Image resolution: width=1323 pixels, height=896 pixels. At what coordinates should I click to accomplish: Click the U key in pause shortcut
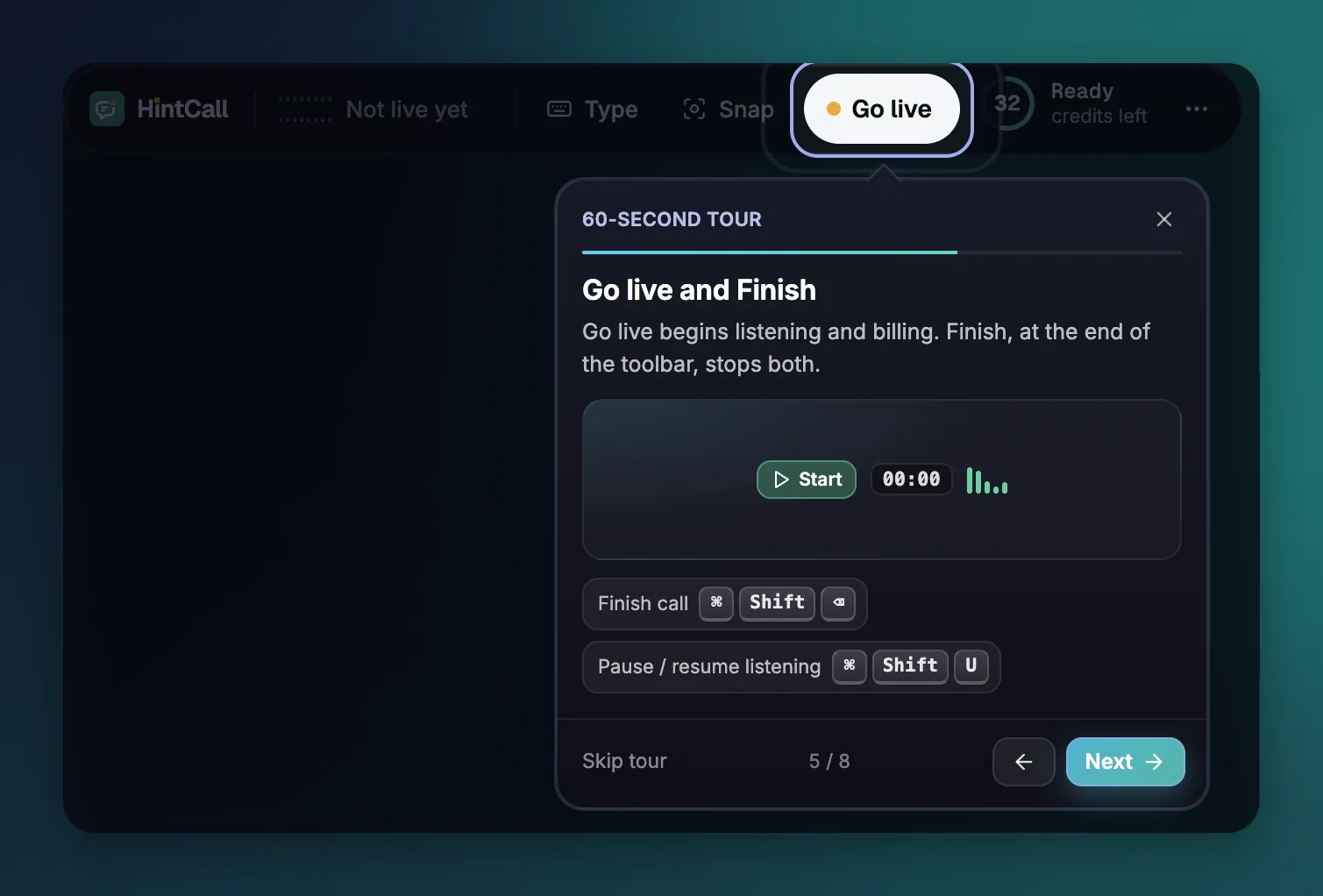971,666
